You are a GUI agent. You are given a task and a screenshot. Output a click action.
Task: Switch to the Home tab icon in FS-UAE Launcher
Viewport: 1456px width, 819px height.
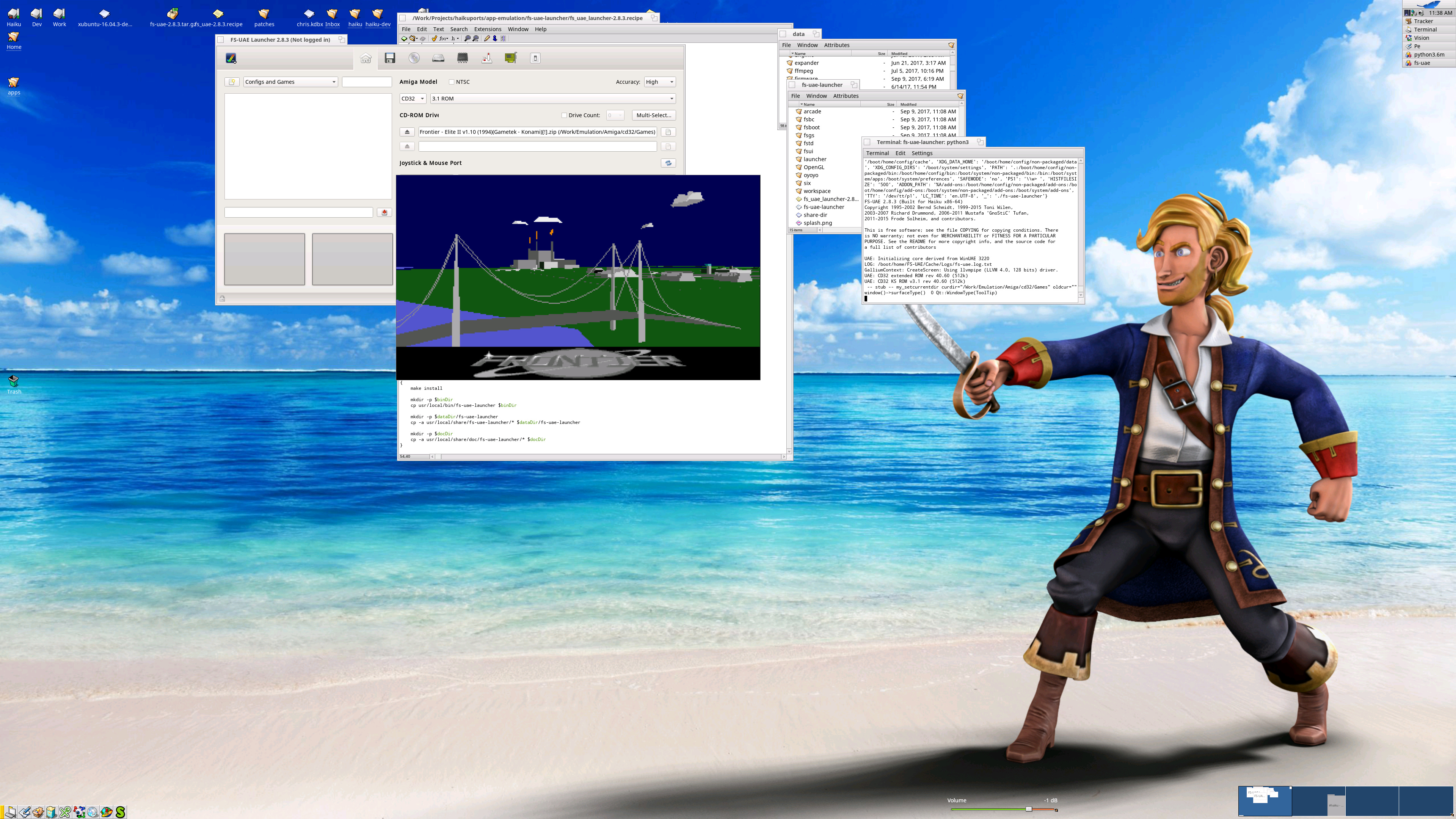pos(366,58)
